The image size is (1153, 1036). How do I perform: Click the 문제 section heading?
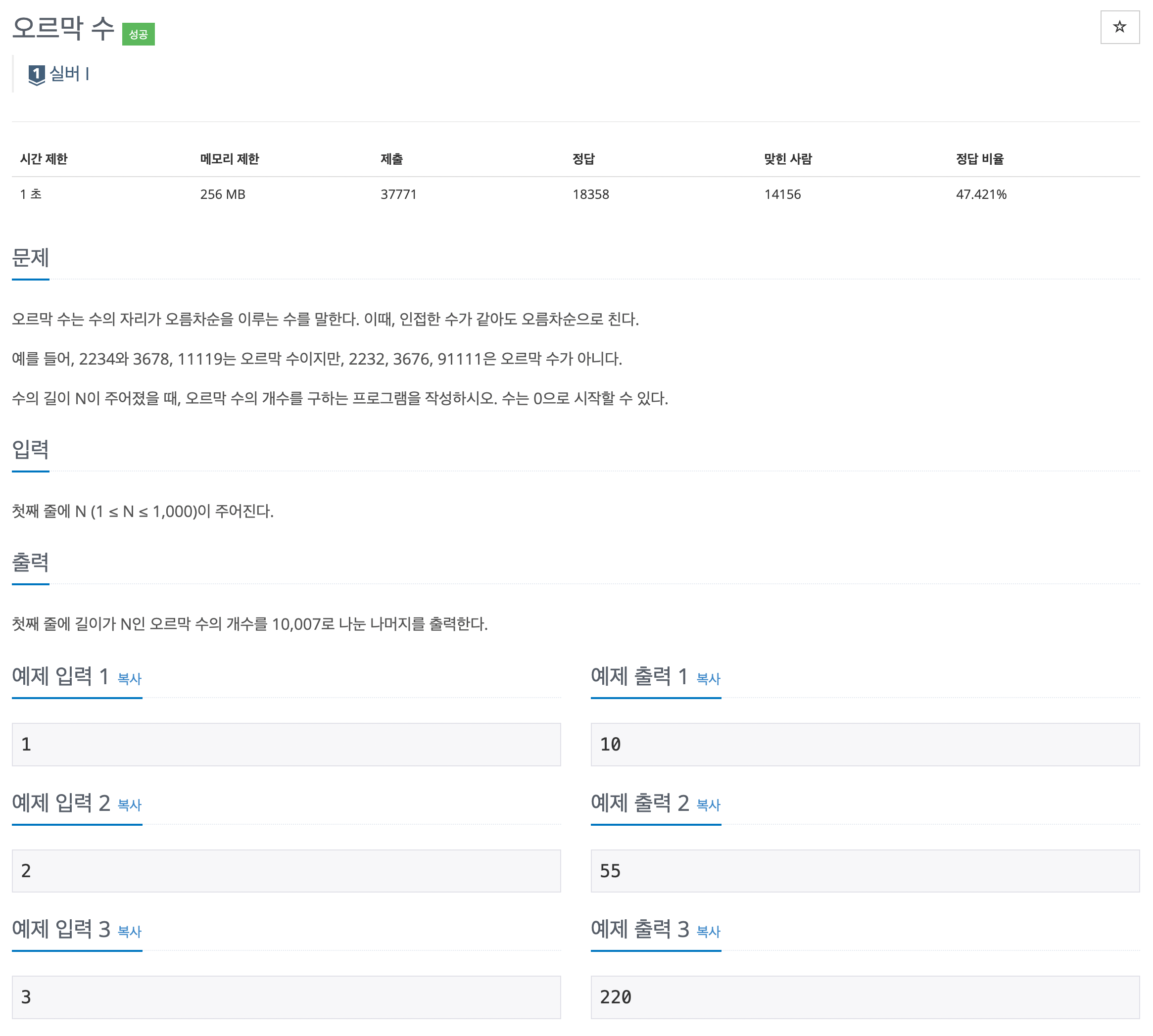pos(31,258)
